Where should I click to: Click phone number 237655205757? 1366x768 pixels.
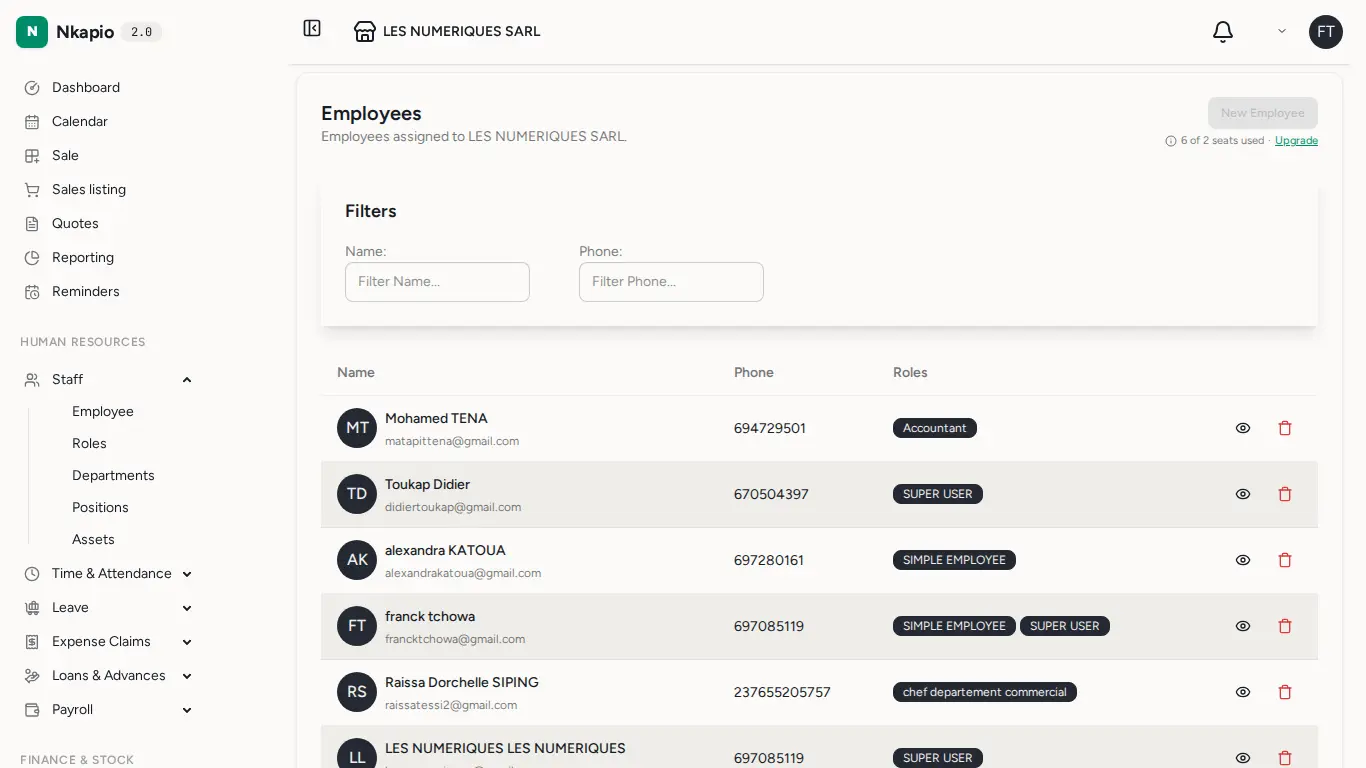782,692
